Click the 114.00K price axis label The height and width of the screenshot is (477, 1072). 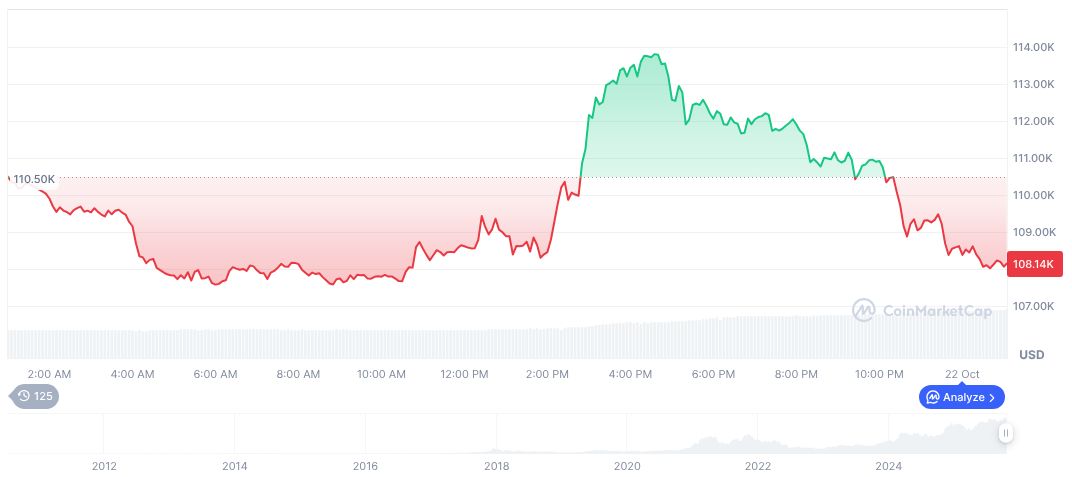click(1033, 47)
